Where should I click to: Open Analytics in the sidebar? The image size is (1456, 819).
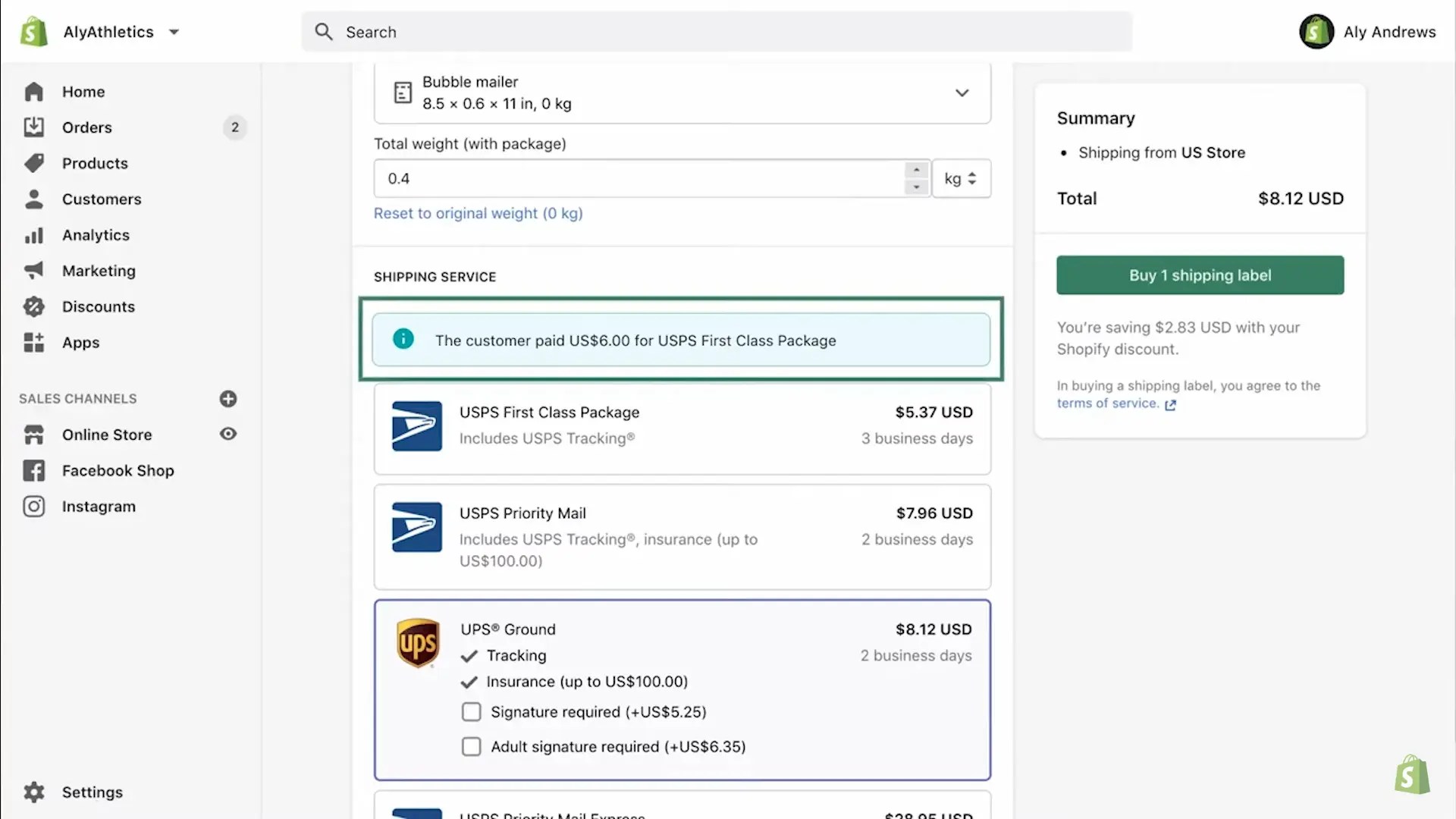(96, 235)
